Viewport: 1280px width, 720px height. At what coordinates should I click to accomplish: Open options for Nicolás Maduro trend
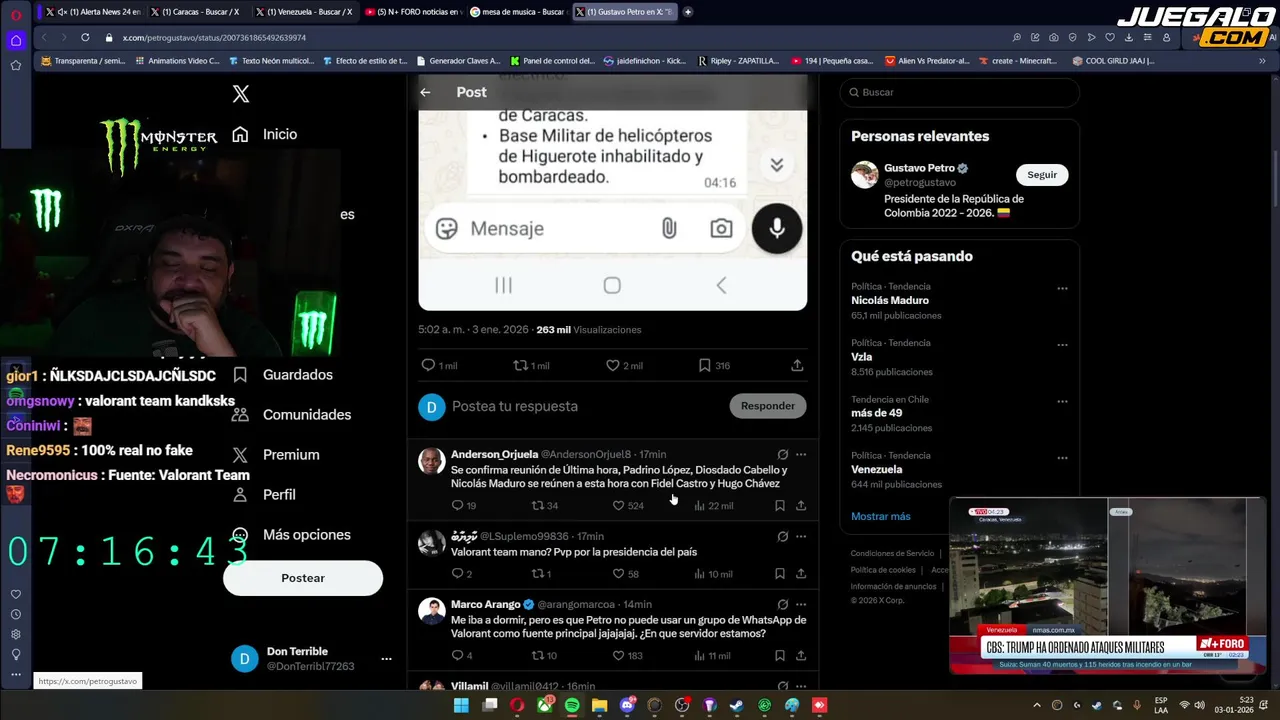tap(1062, 288)
